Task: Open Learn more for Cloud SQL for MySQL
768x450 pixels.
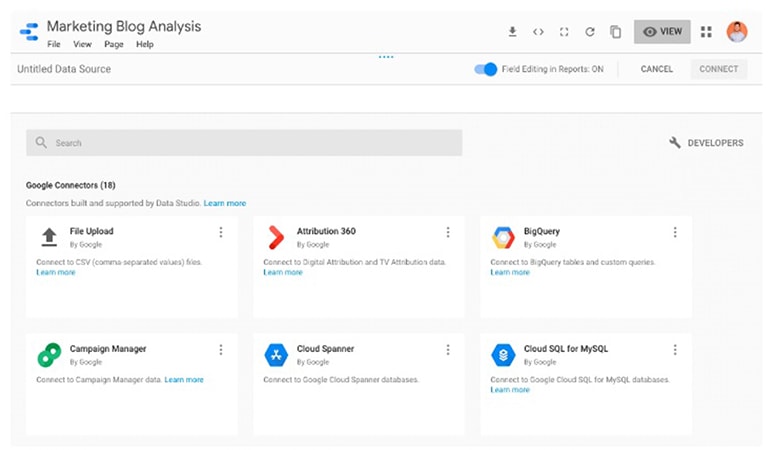Action: coord(510,390)
